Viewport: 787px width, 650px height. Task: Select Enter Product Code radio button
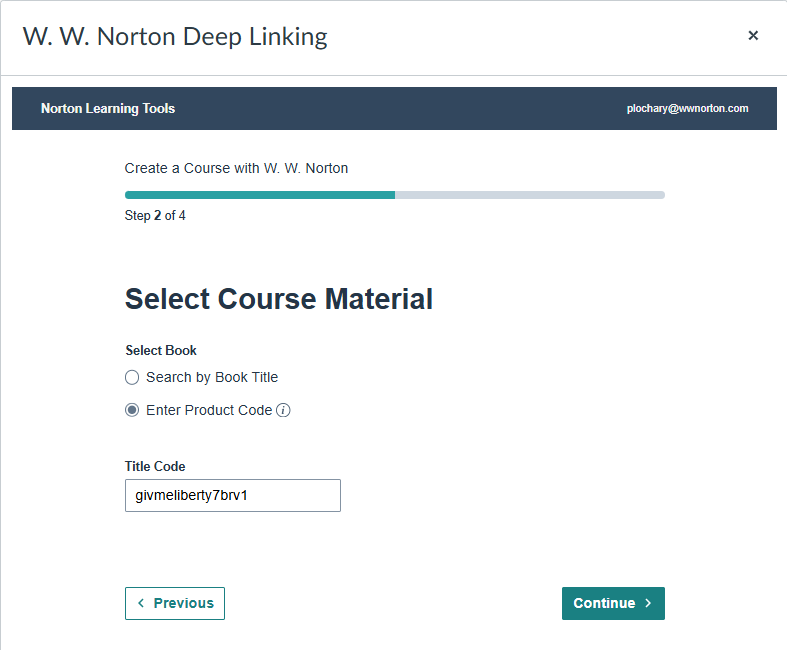pos(132,410)
